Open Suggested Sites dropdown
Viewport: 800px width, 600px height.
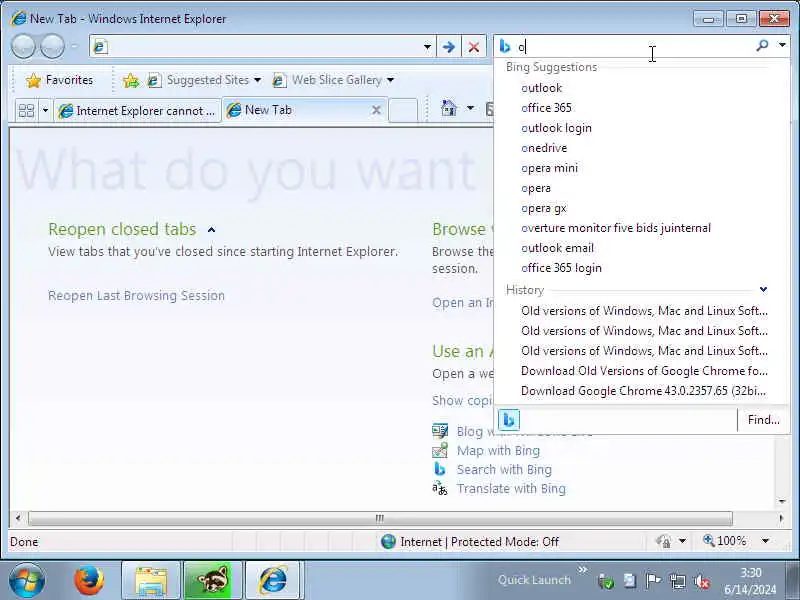pyautogui.click(x=204, y=80)
